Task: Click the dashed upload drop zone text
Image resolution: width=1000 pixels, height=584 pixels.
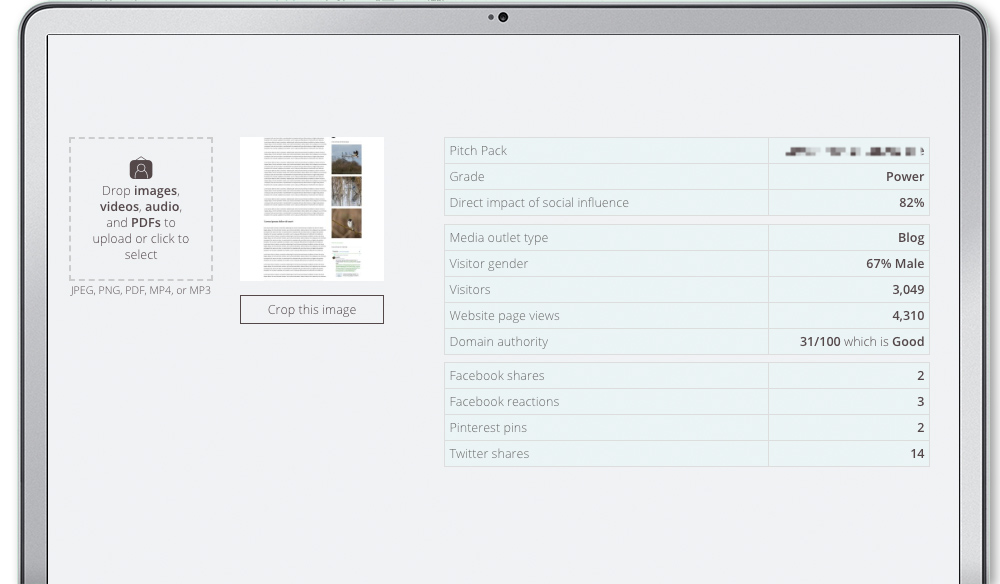Action: [141, 222]
